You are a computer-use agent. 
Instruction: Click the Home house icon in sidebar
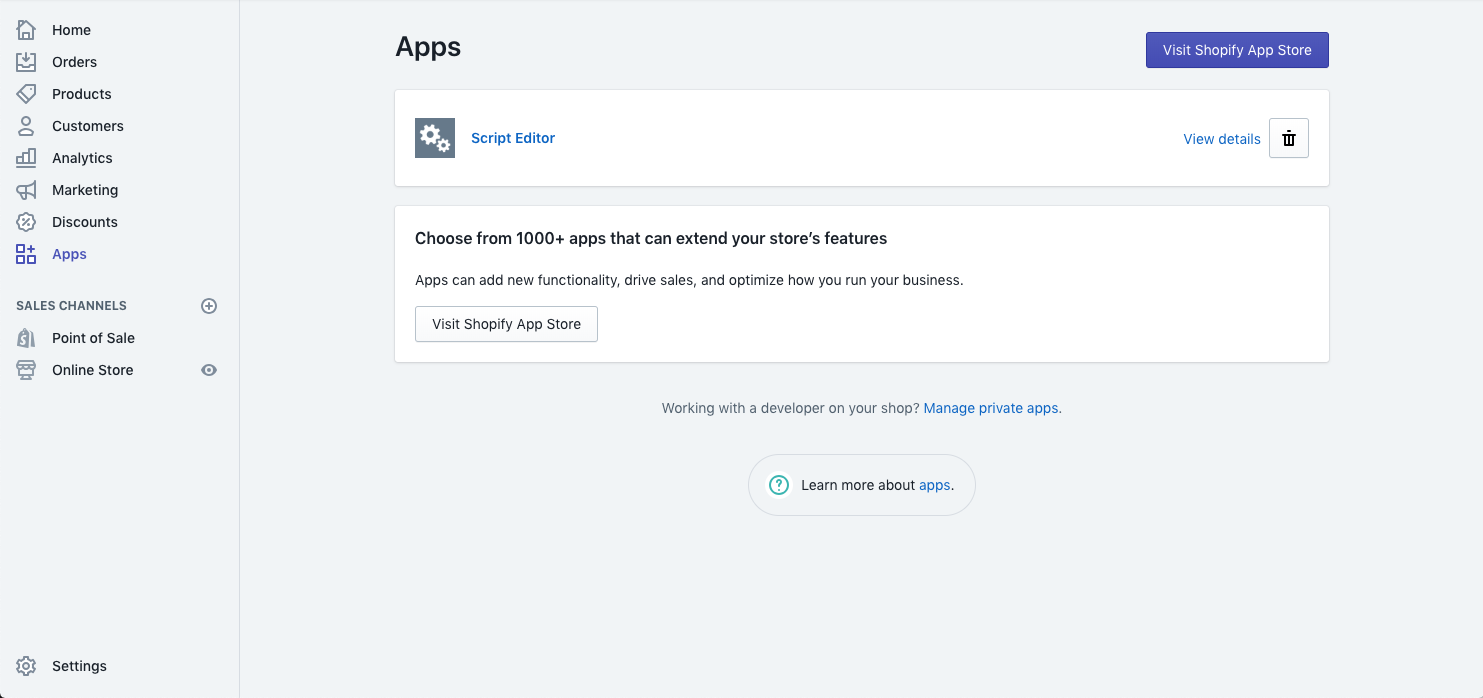[26, 30]
